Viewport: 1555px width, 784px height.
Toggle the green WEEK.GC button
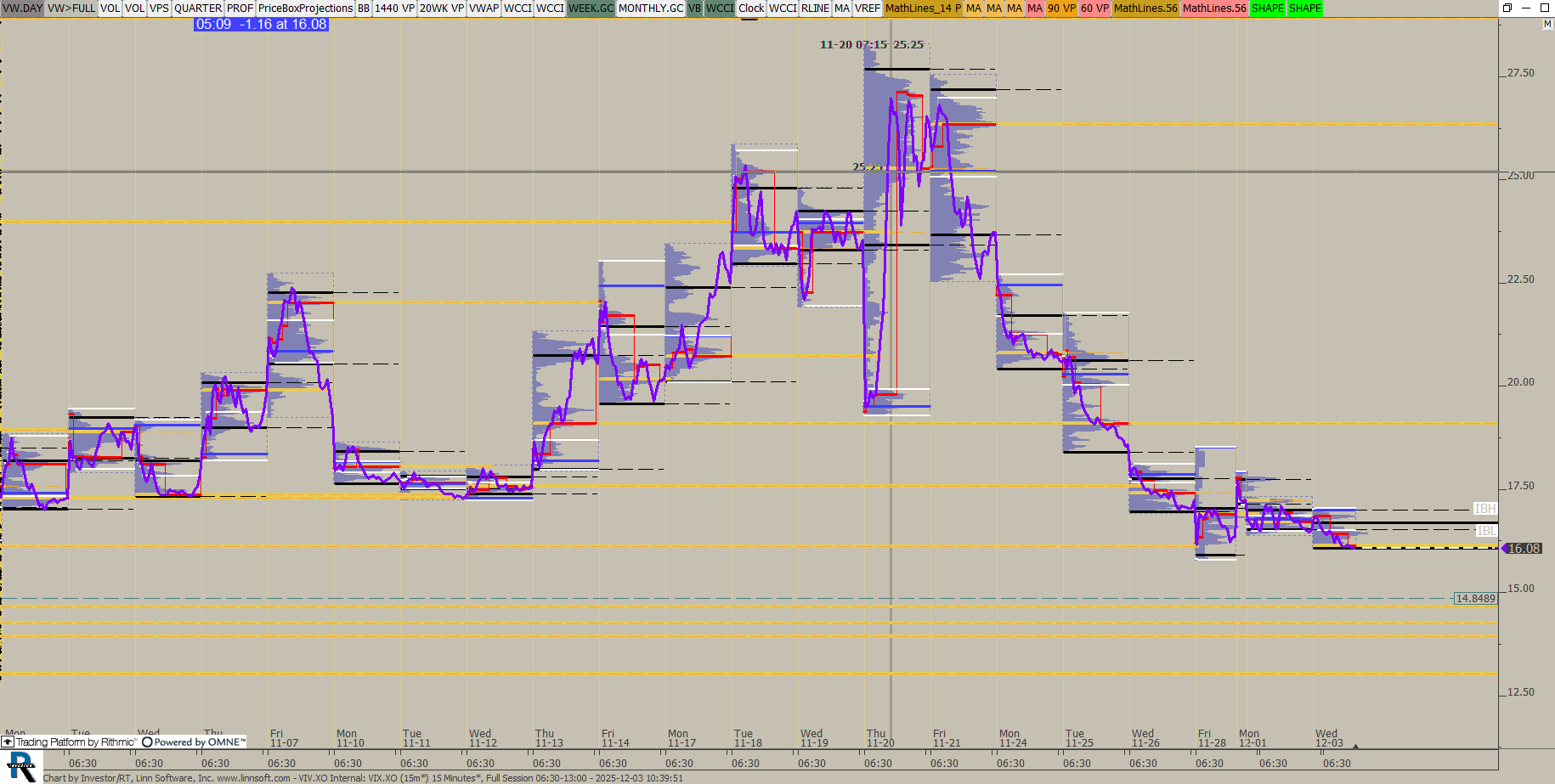tap(591, 8)
